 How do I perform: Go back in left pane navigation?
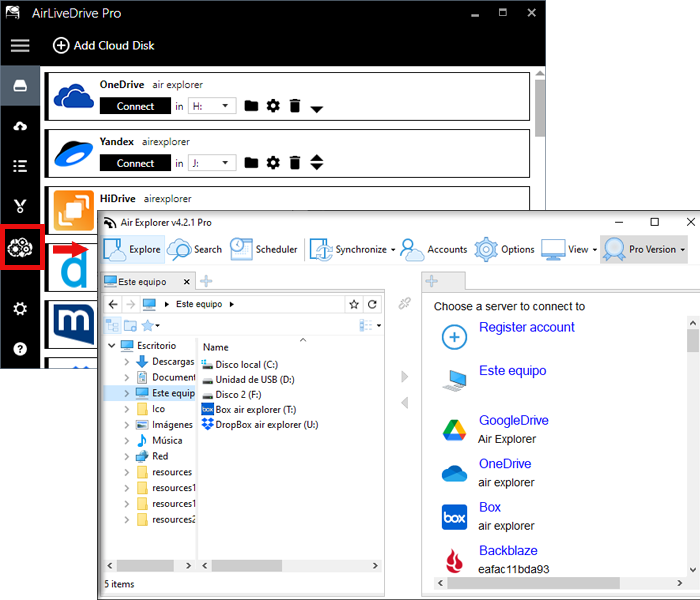[113, 304]
